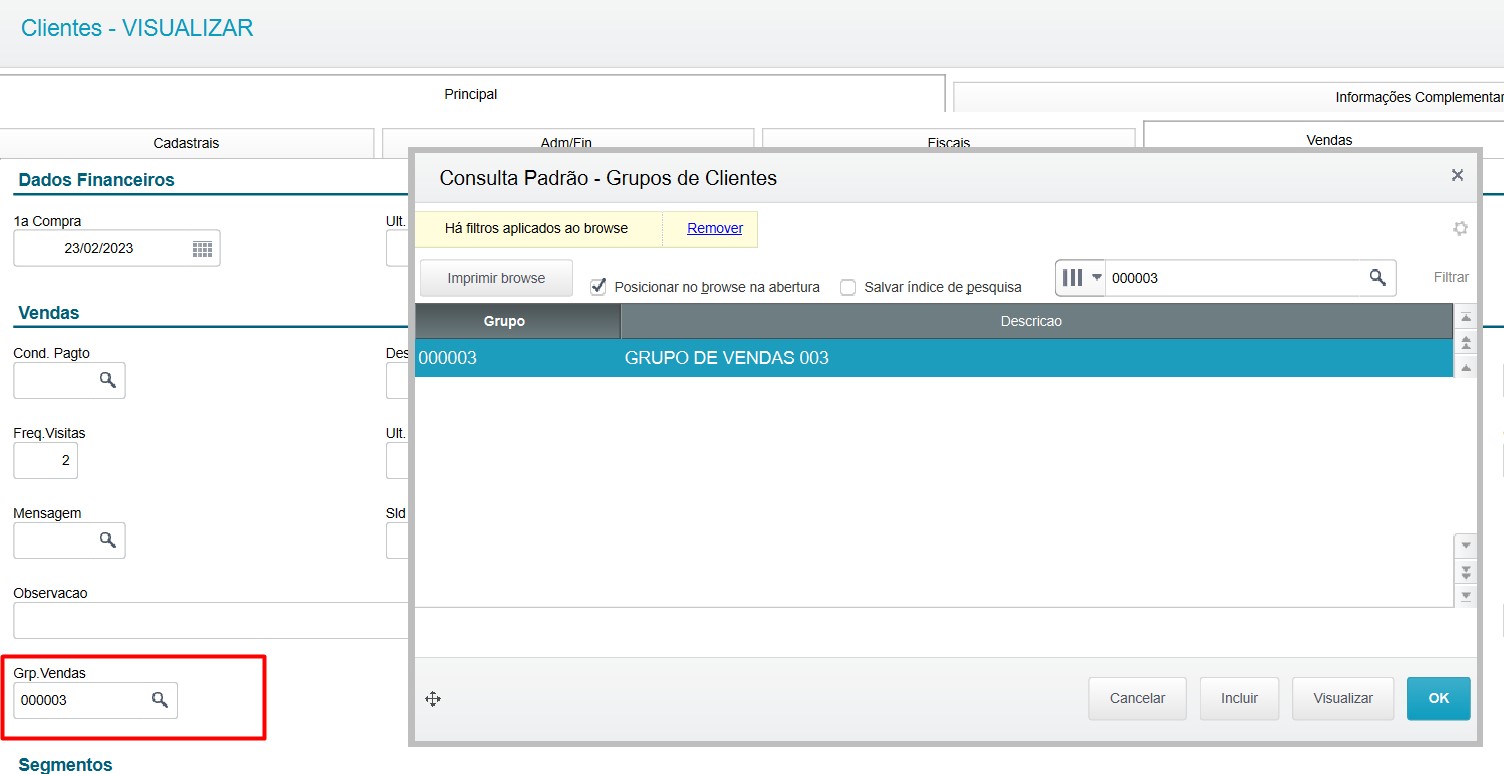Open the browse settings gear icon
1504x774 pixels.
pos(1460,228)
